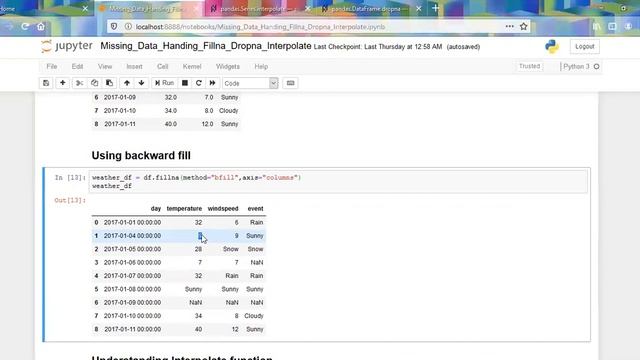Click the Using backward fill heading
Viewport: 640px width, 360px height.
pyautogui.click(x=141, y=156)
